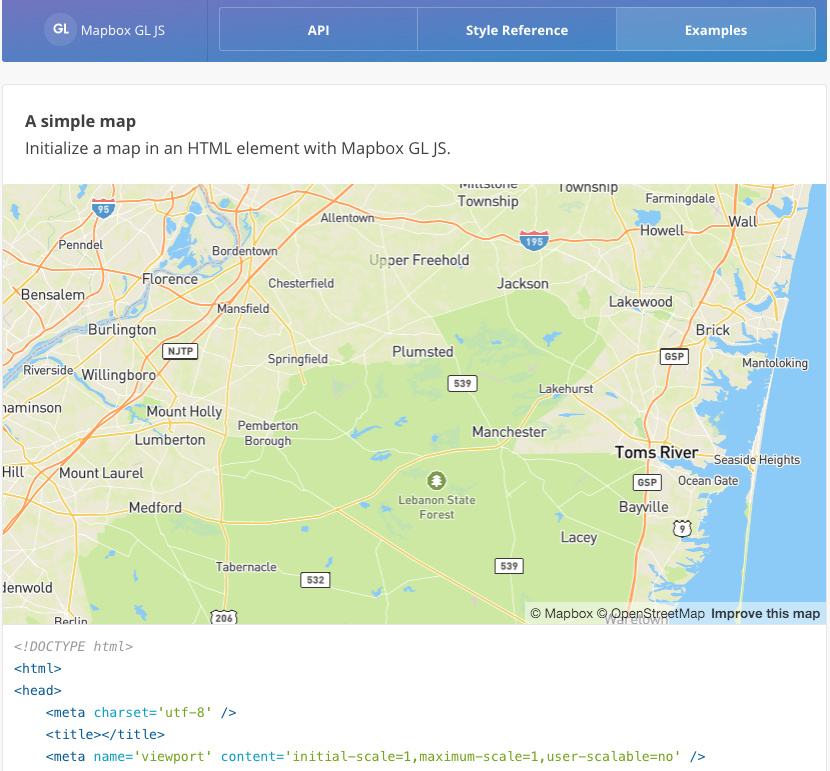Click the Lebanon State Forest tree icon

436,480
